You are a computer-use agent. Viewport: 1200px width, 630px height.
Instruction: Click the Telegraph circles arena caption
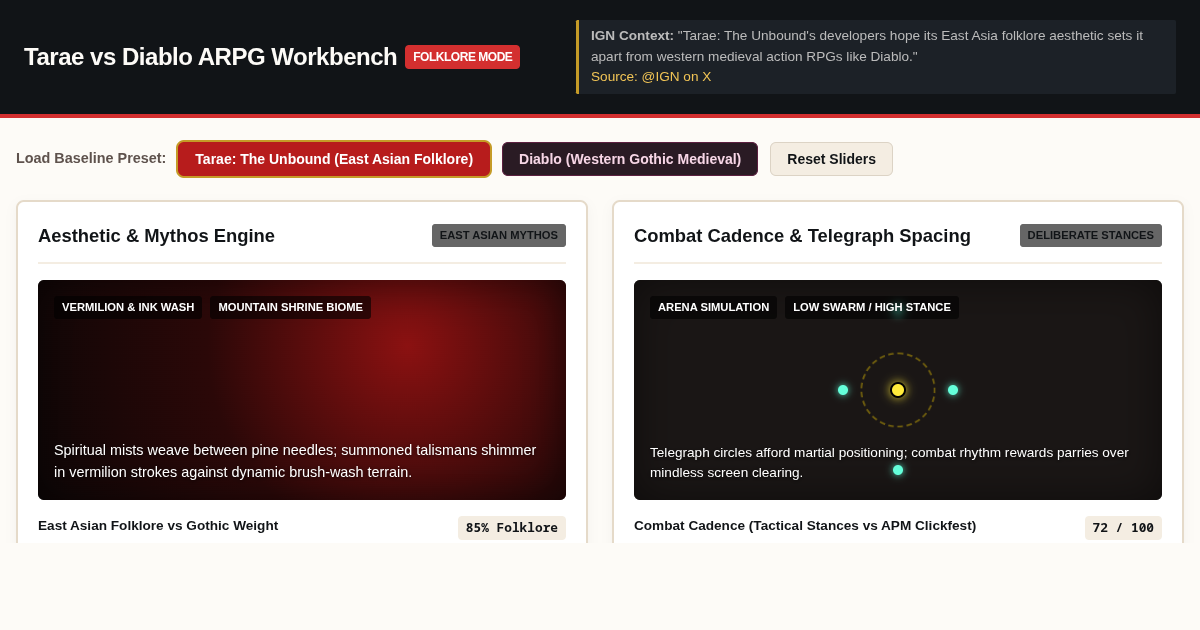tap(890, 462)
